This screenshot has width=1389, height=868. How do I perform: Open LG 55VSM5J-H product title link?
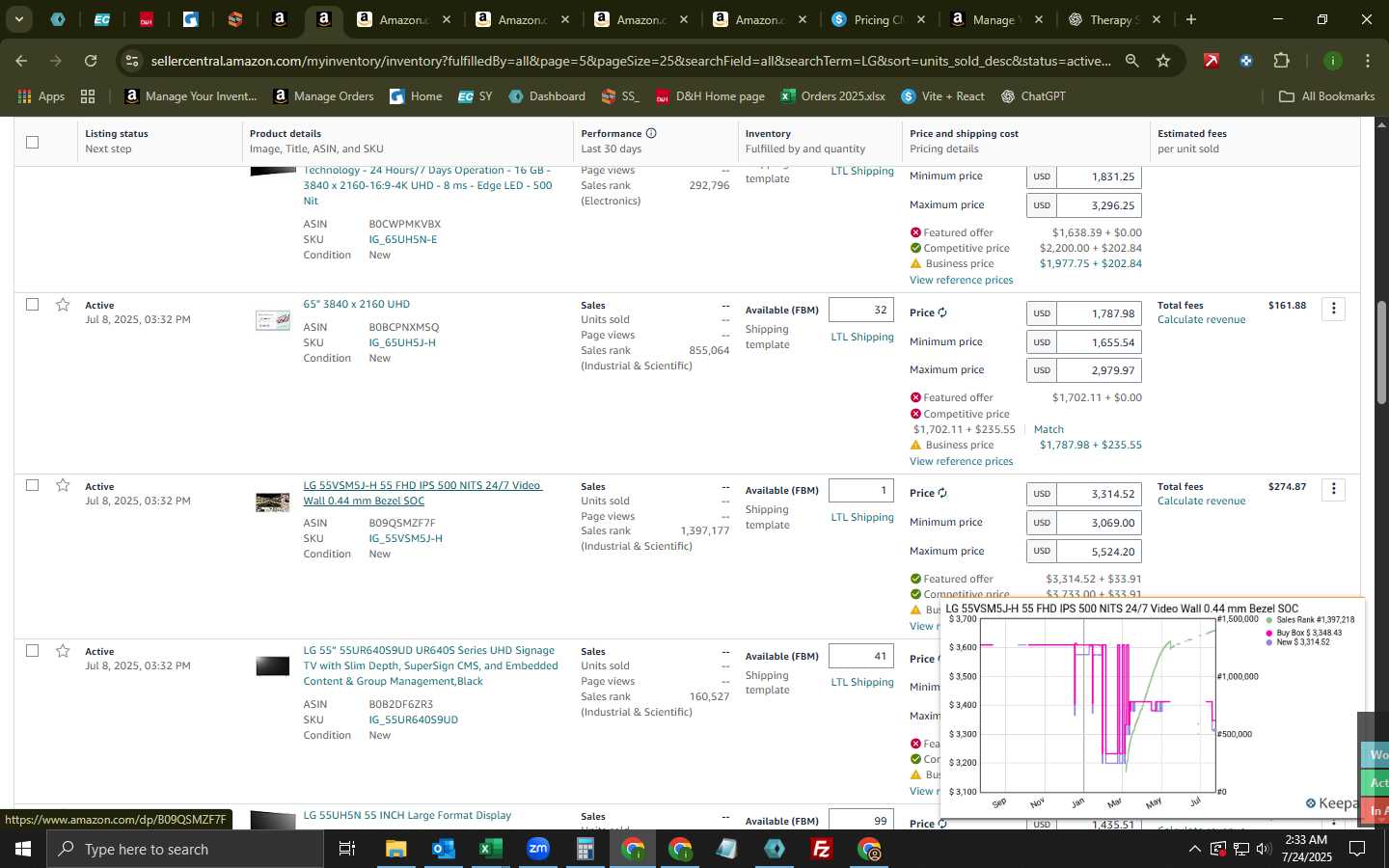click(422, 493)
